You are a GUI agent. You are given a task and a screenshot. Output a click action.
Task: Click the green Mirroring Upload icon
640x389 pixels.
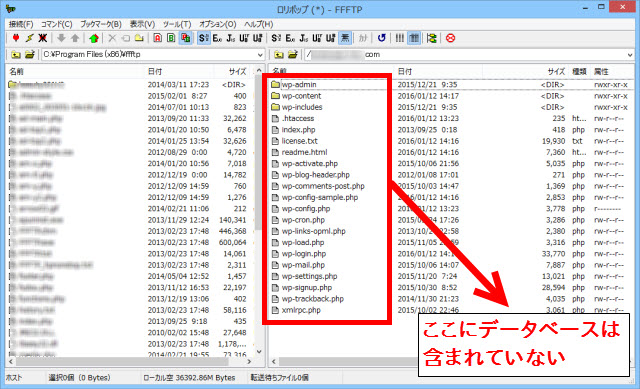click(x=94, y=38)
